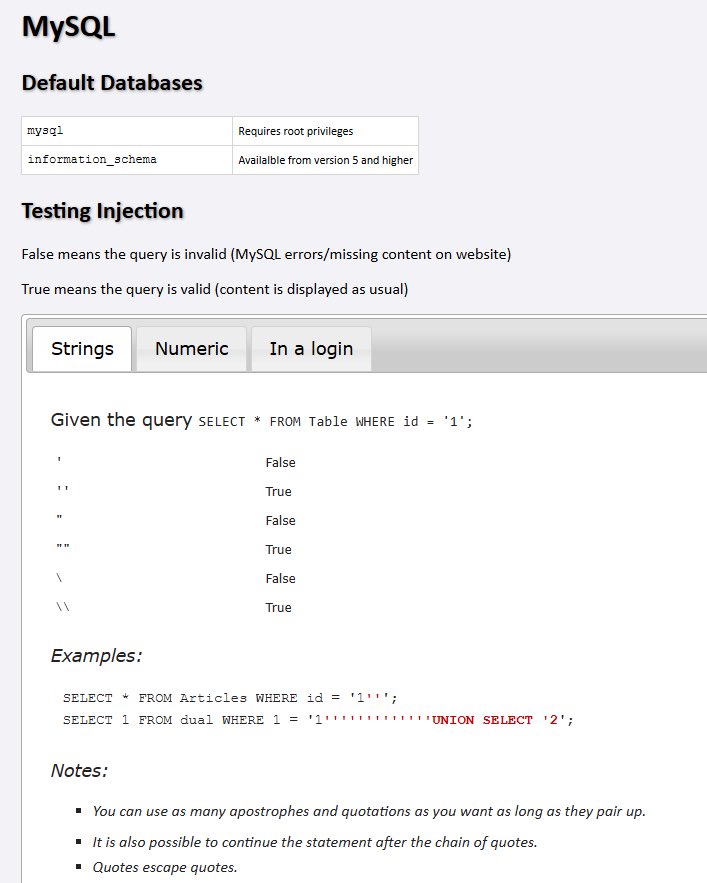The height and width of the screenshot is (883, 707).
Task: Click the 'Requires root privileges' cell
Action: click(x=325, y=131)
